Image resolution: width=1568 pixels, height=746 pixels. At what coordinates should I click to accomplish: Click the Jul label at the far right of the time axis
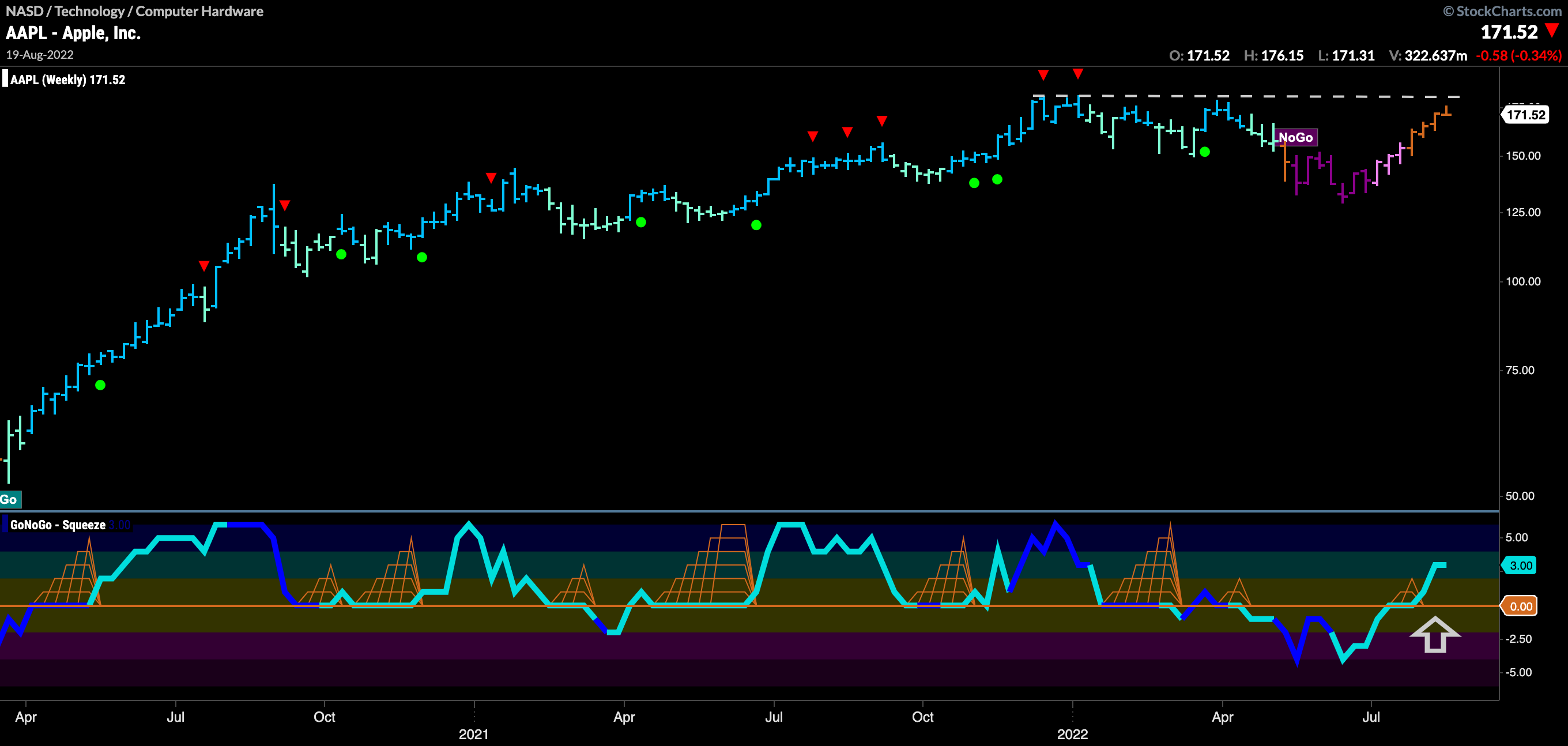pyautogui.click(x=1371, y=717)
